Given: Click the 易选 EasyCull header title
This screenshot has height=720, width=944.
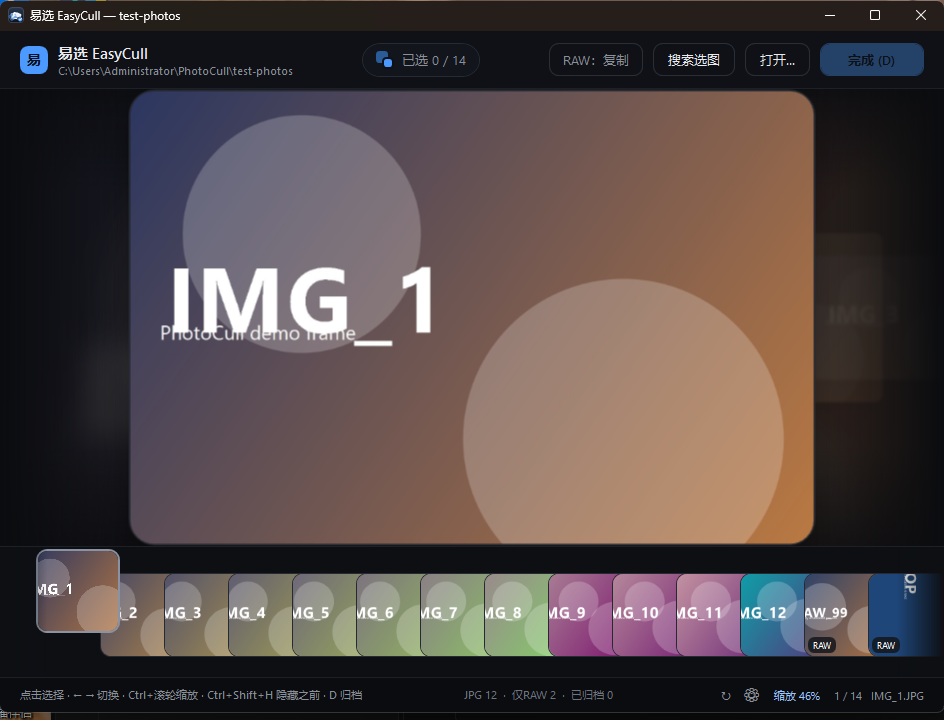Looking at the screenshot, I should (103, 54).
